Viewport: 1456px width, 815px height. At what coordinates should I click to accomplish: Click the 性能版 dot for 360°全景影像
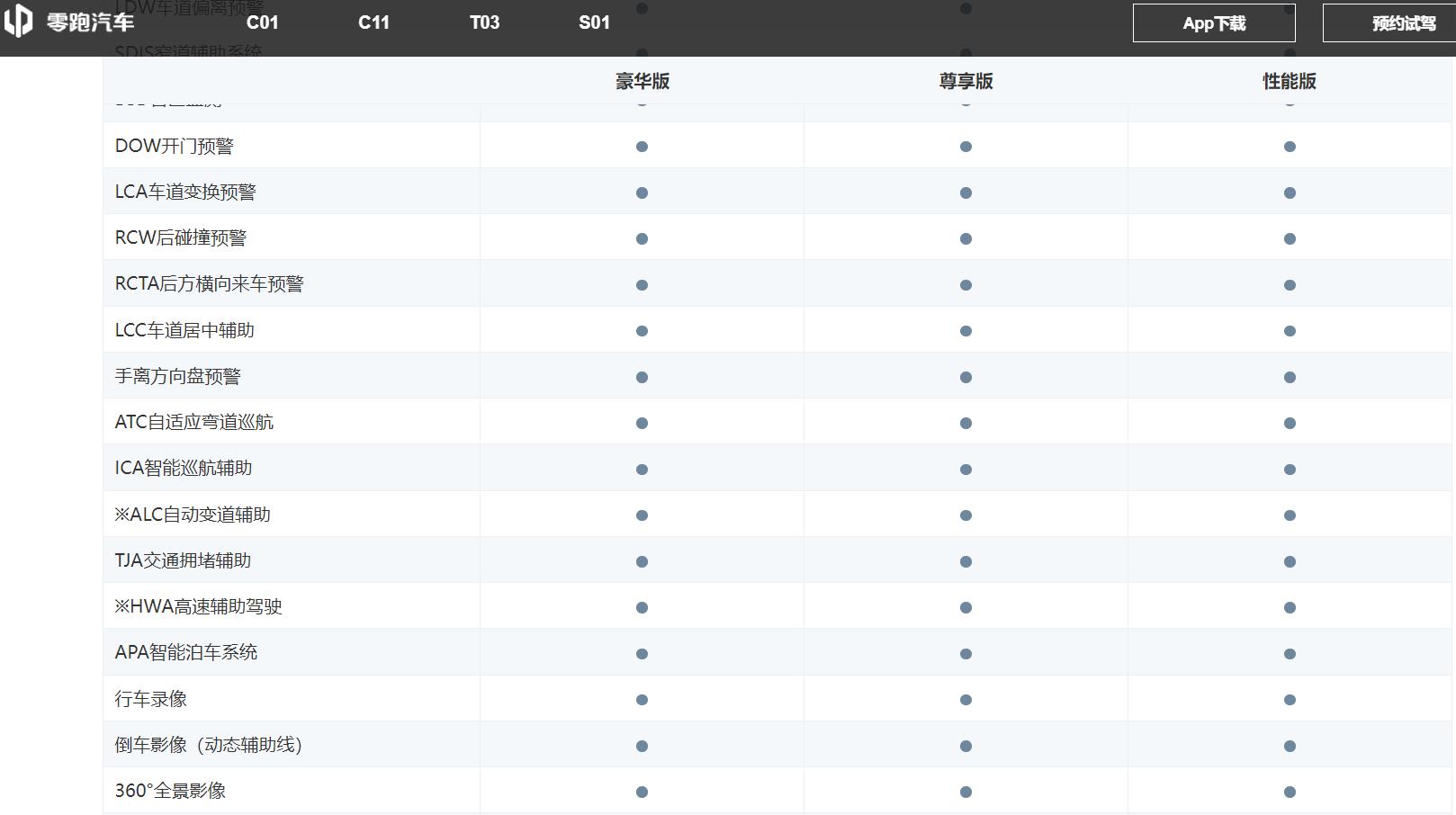[x=1290, y=793]
